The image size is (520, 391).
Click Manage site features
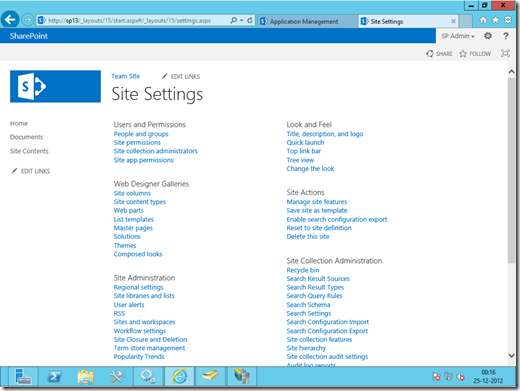tap(317, 202)
